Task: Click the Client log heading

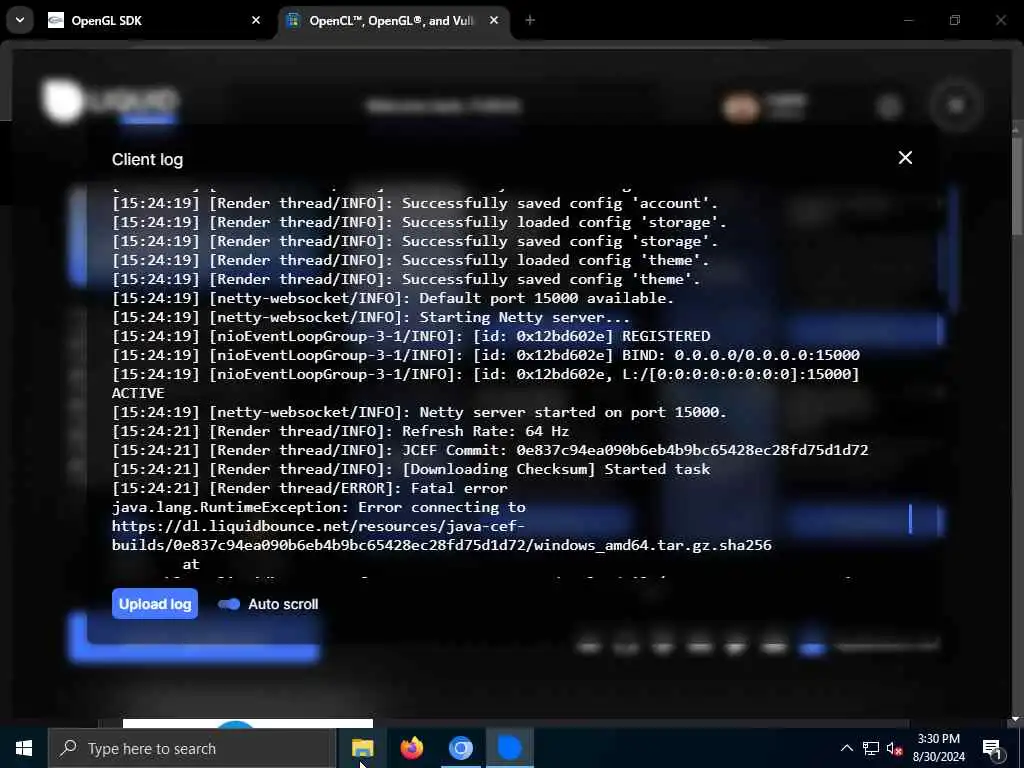Action: pos(148,159)
